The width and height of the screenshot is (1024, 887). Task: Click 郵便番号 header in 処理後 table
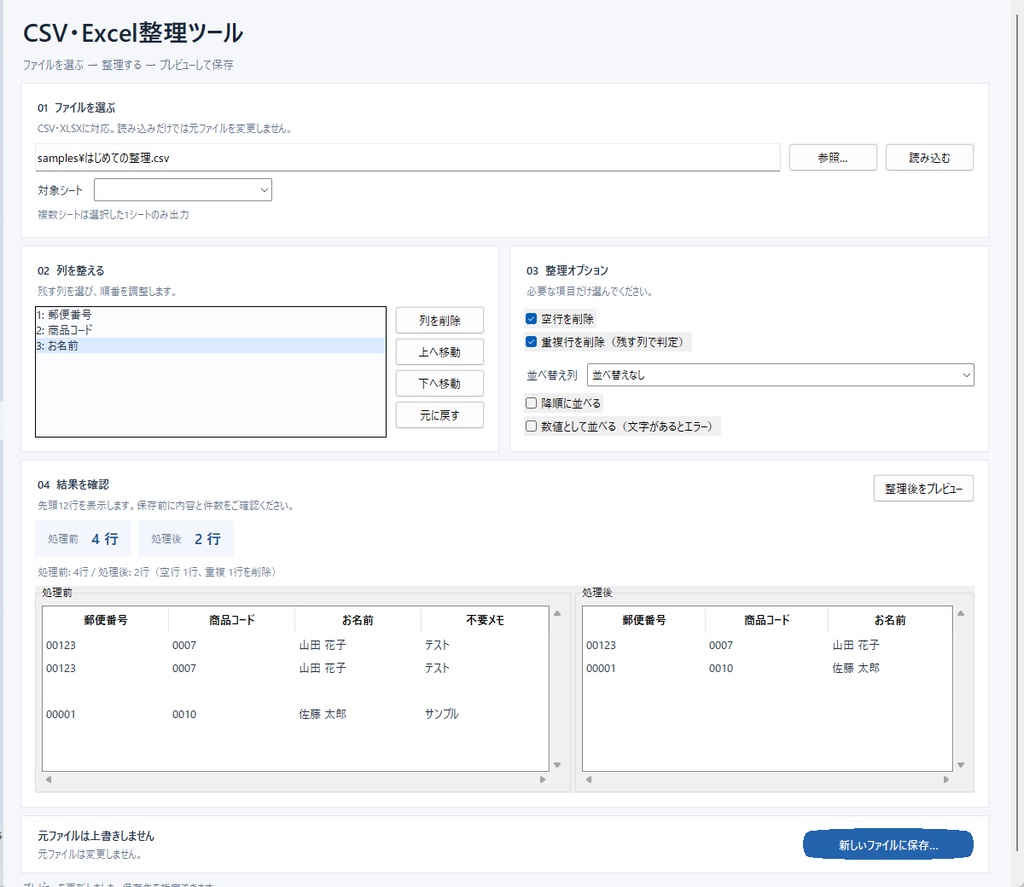pyautogui.click(x=644, y=620)
